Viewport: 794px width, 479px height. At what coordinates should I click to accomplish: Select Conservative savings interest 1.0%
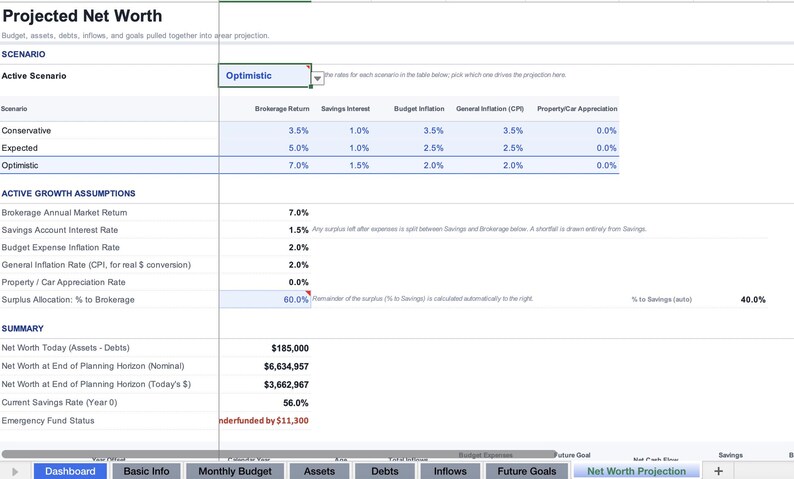pos(359,131)
